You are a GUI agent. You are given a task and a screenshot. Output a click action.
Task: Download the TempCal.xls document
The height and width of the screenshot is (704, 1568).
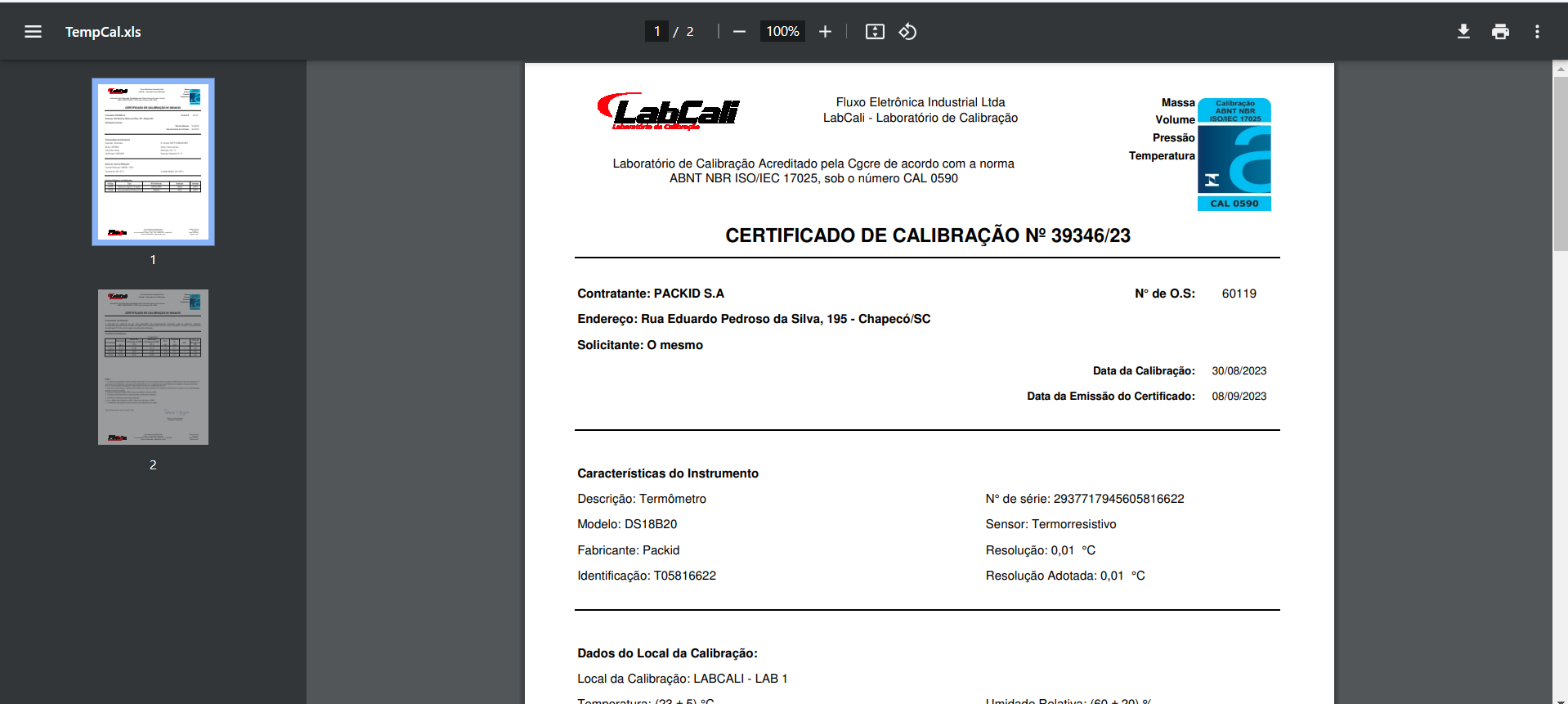click(1463, 32)
